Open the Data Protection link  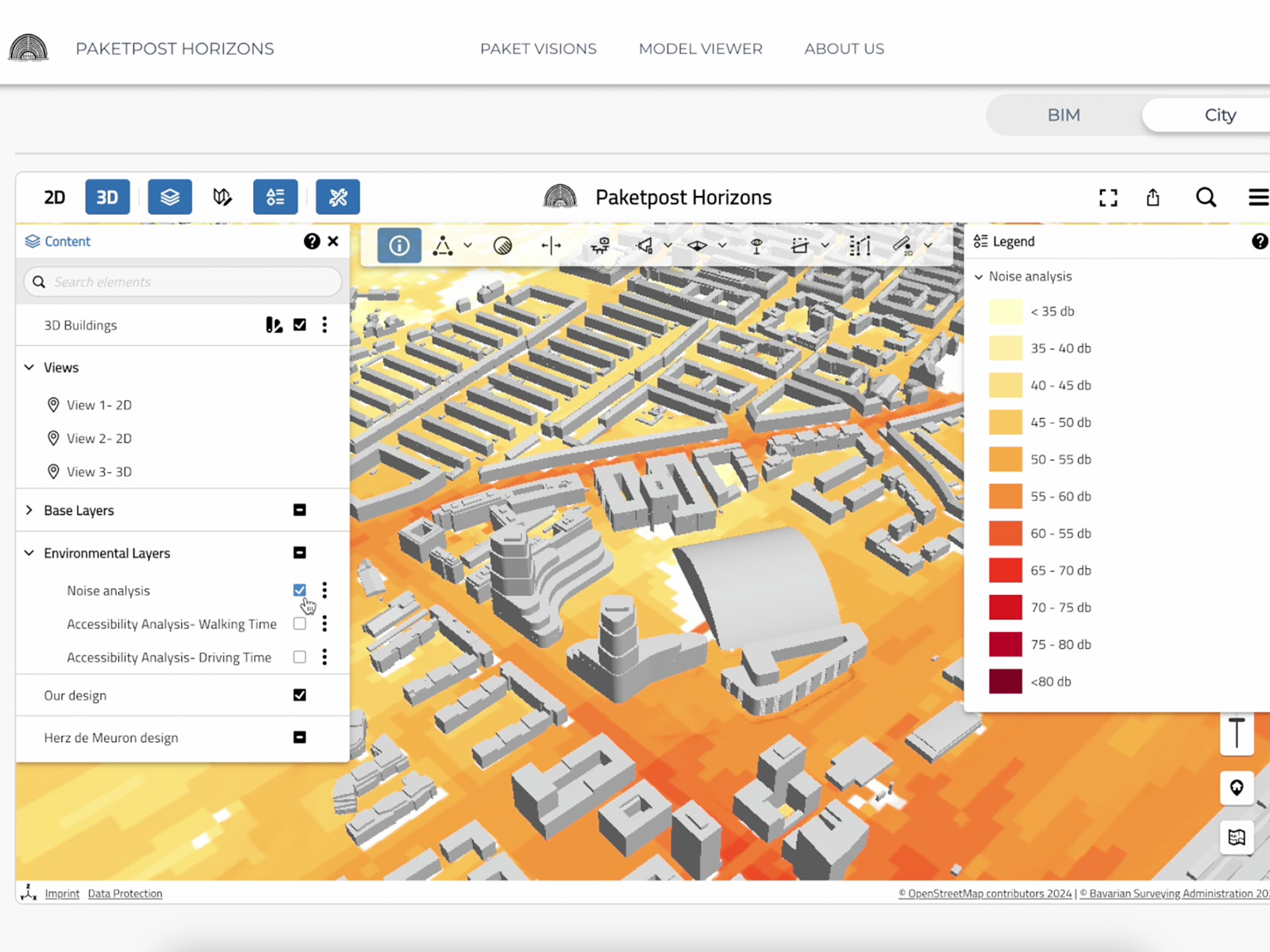125,894
